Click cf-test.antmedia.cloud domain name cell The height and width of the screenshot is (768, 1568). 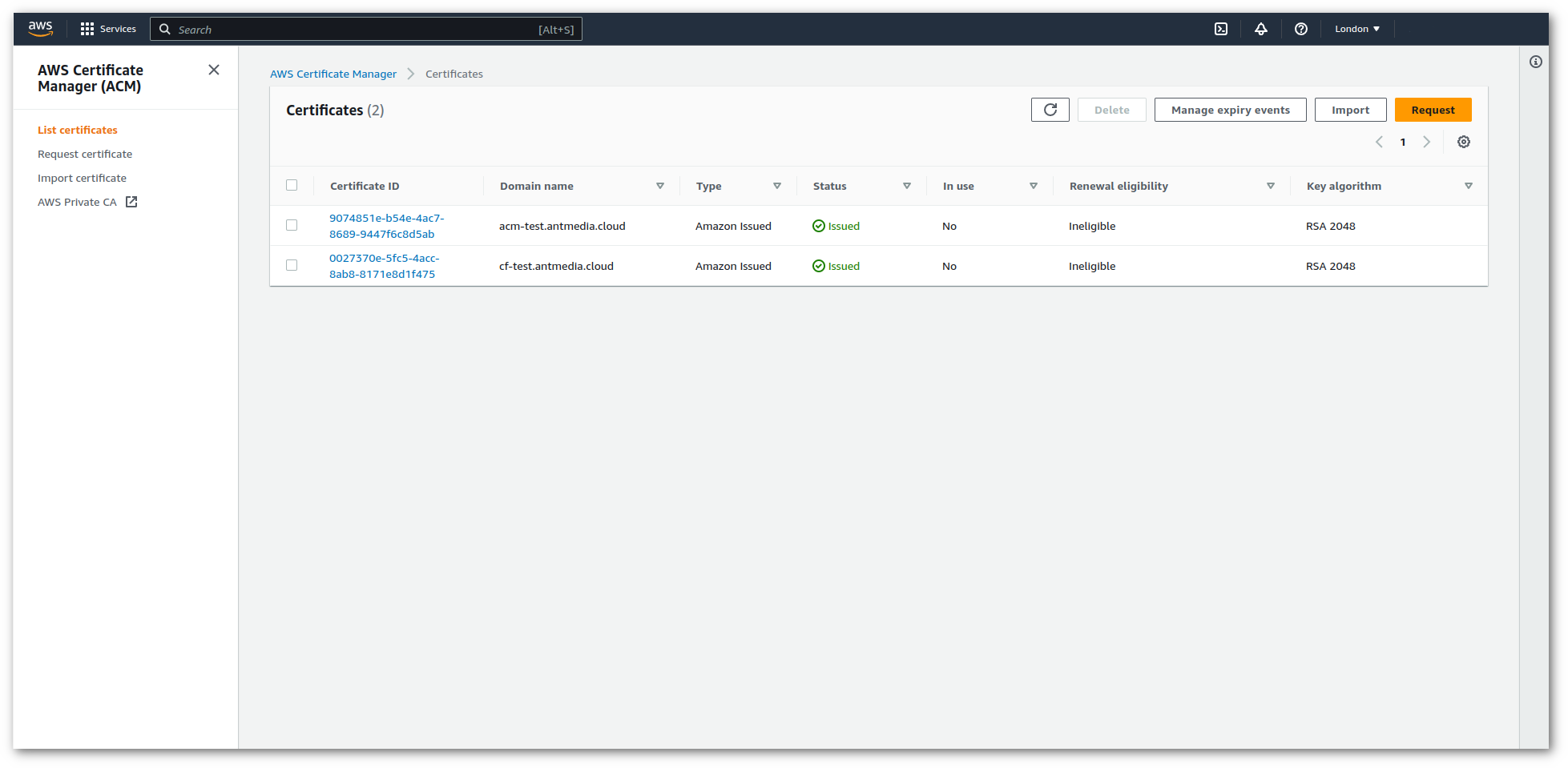point(556,266)
